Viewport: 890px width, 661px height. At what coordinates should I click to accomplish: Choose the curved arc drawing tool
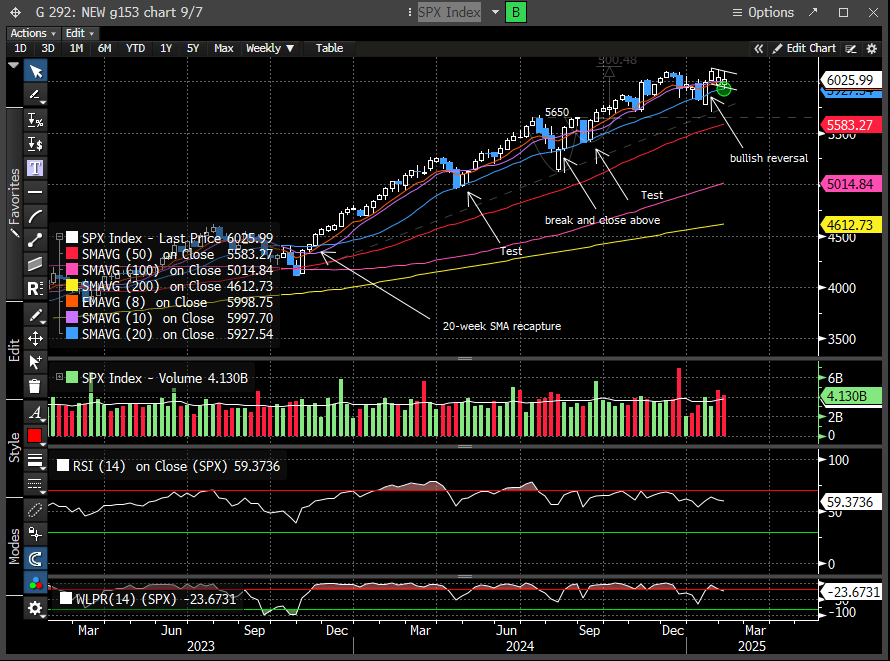point(35,216)
